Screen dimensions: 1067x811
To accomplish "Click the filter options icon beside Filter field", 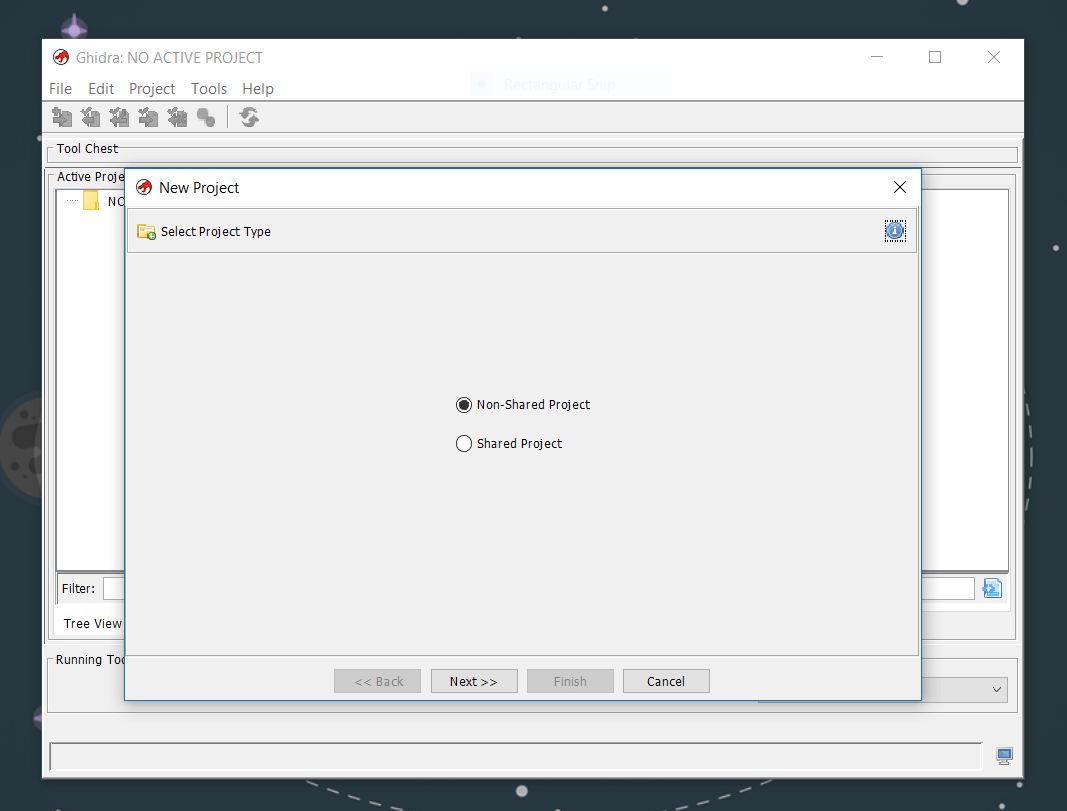I will coord(991,588).
